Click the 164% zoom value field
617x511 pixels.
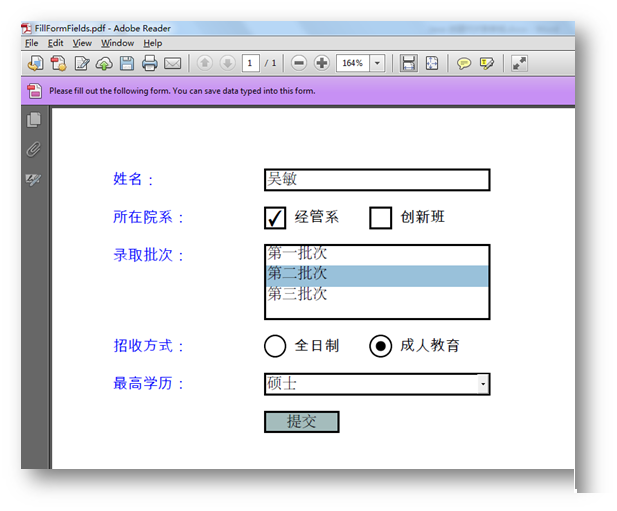[x=353, y=63]
